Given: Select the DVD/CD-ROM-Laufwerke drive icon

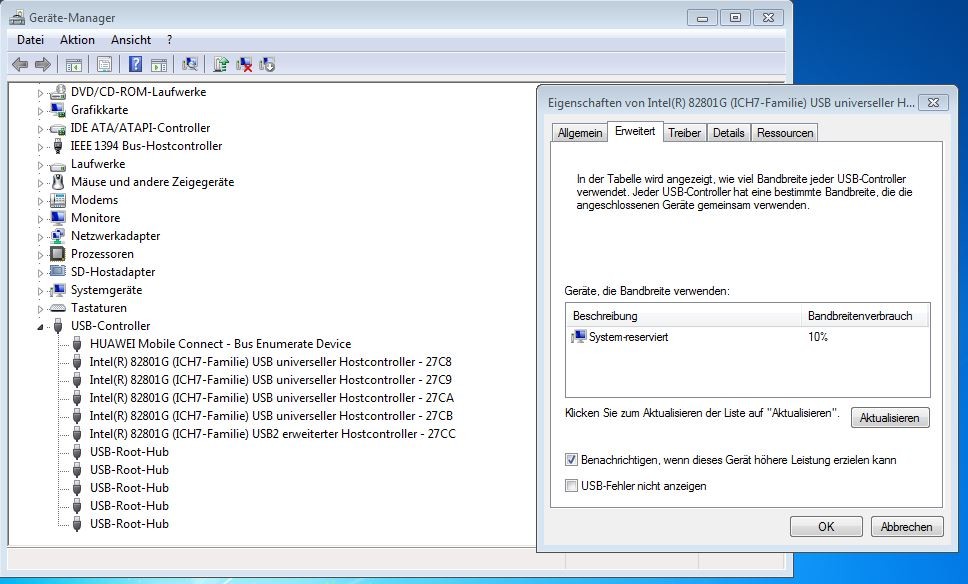Looking at the screenshot, I should (x=58, y=92).
